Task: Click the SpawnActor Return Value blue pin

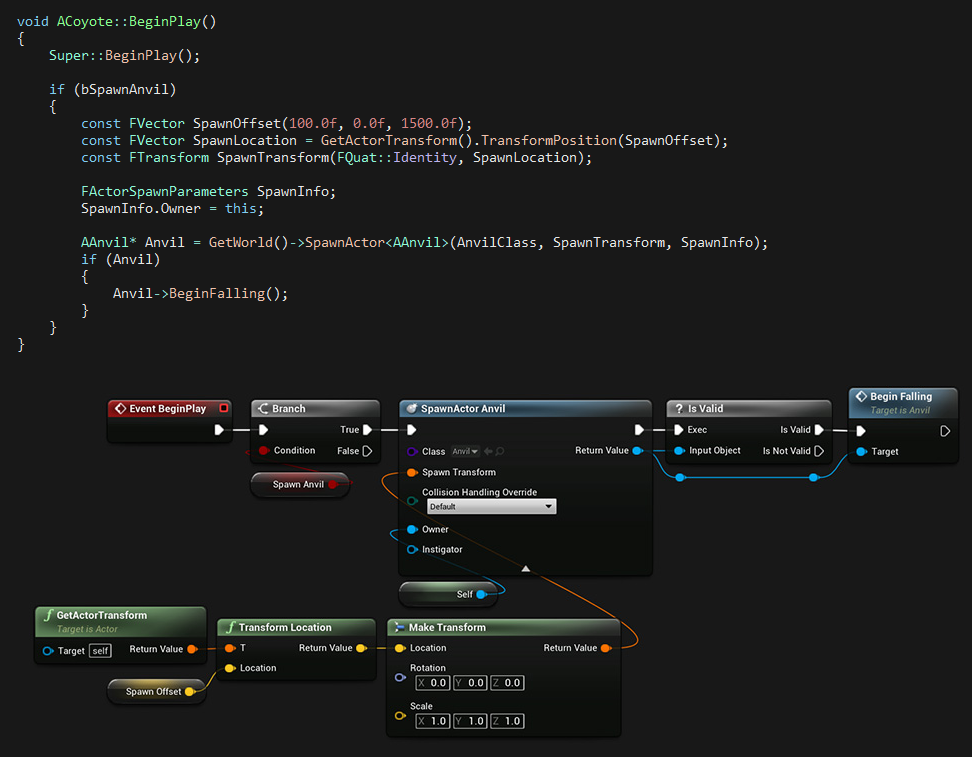Action: coord(637,451)
